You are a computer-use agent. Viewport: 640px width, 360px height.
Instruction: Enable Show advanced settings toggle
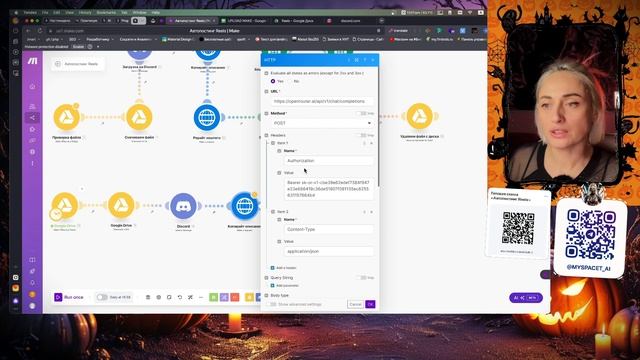pos(271,304)
